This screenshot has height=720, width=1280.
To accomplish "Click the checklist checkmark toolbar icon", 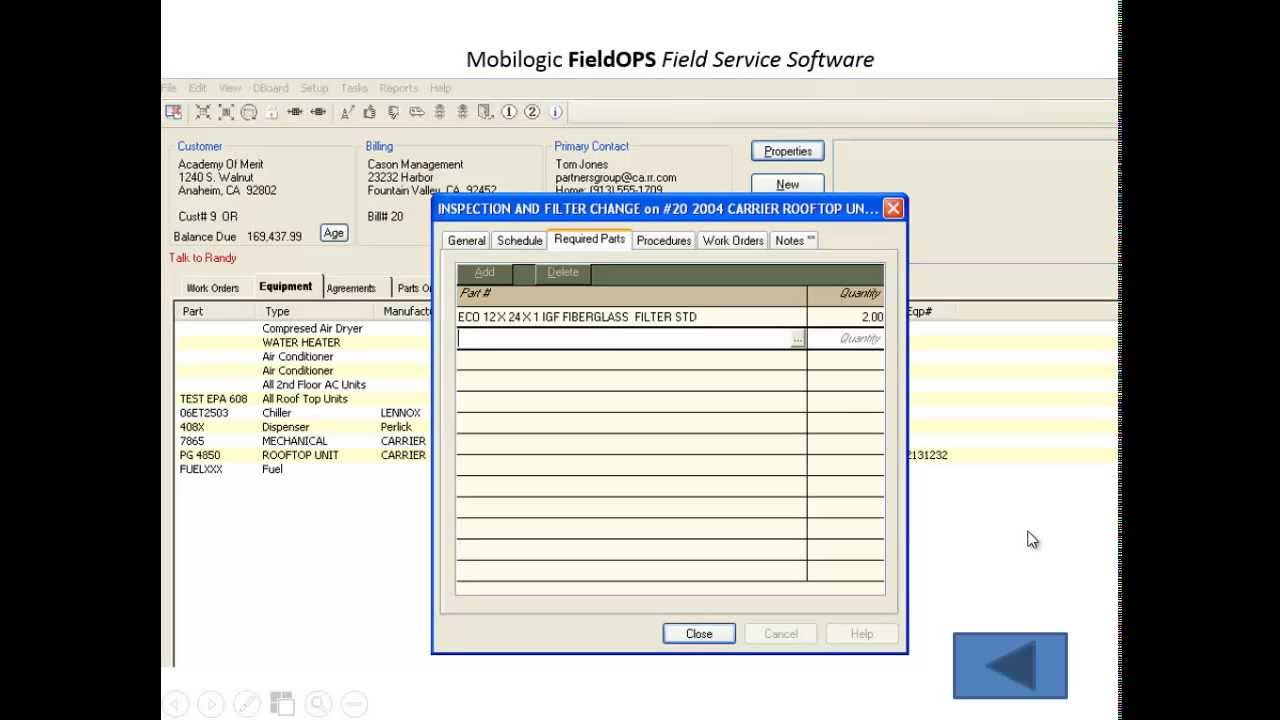I will pos(393,112).
